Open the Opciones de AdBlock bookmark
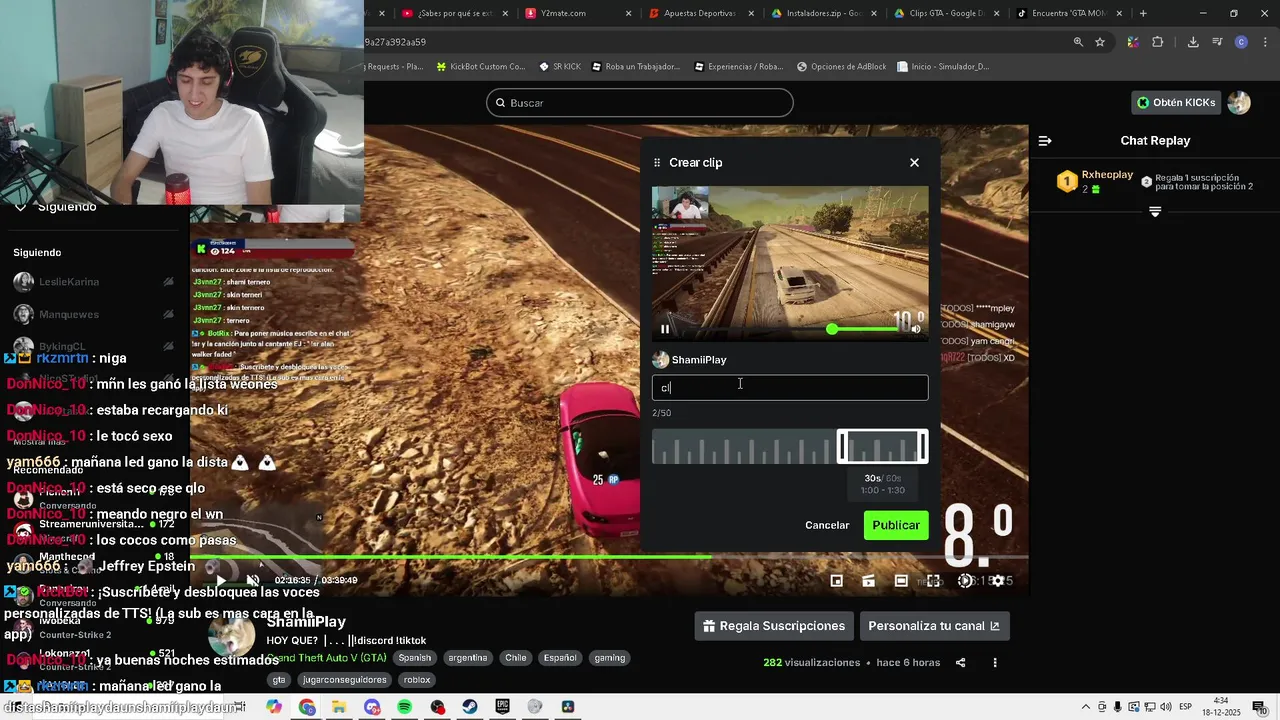Image resolution: width=1280 pixels, height=720 pixels. 841,67
